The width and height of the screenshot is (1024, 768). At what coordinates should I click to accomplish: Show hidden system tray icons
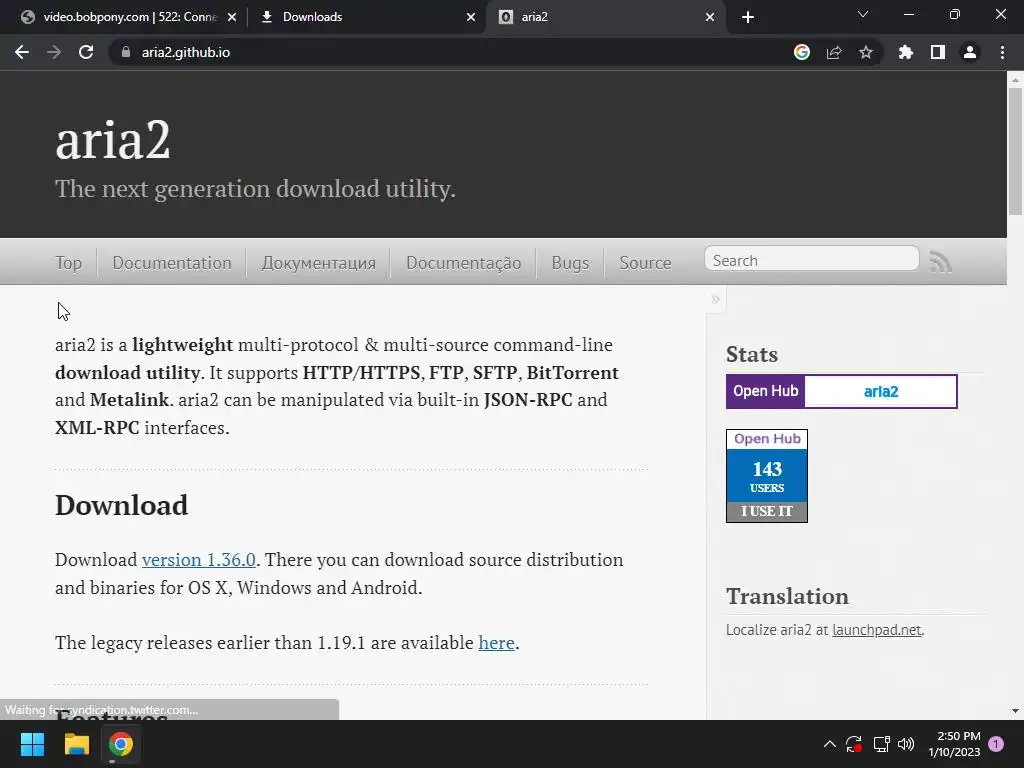[829, 744]
